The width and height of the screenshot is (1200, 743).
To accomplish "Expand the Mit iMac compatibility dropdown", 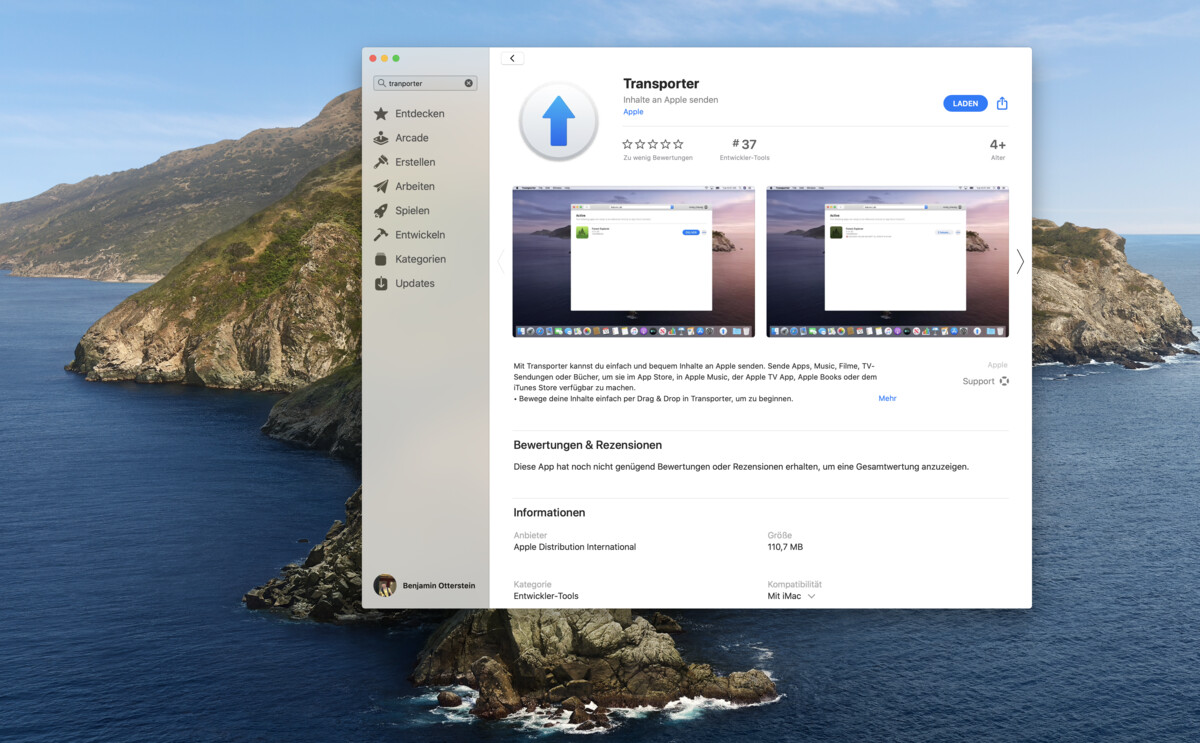I will click(x=792, y=595).
